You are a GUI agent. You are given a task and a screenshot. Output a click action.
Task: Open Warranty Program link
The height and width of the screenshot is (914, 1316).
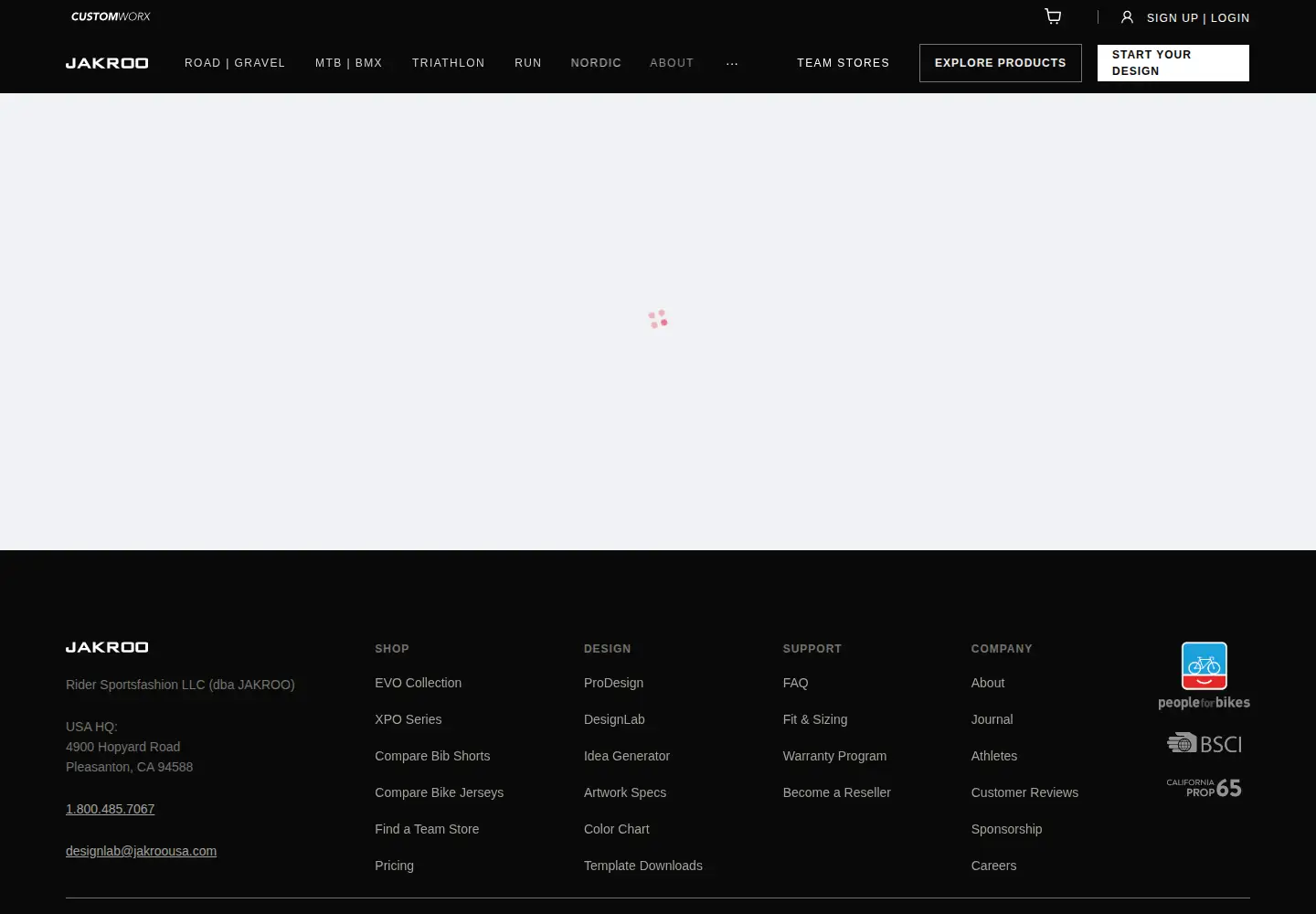tap(835, 756)
